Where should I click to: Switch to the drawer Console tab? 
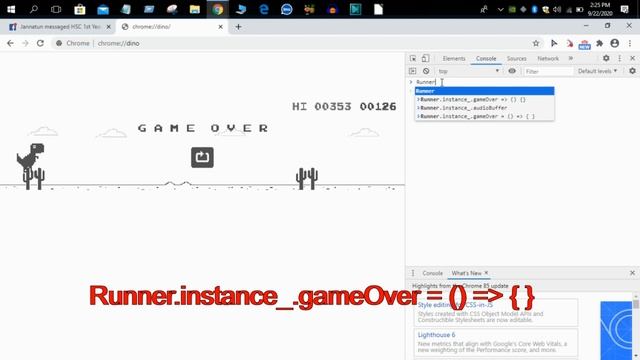tap(432, 273)
